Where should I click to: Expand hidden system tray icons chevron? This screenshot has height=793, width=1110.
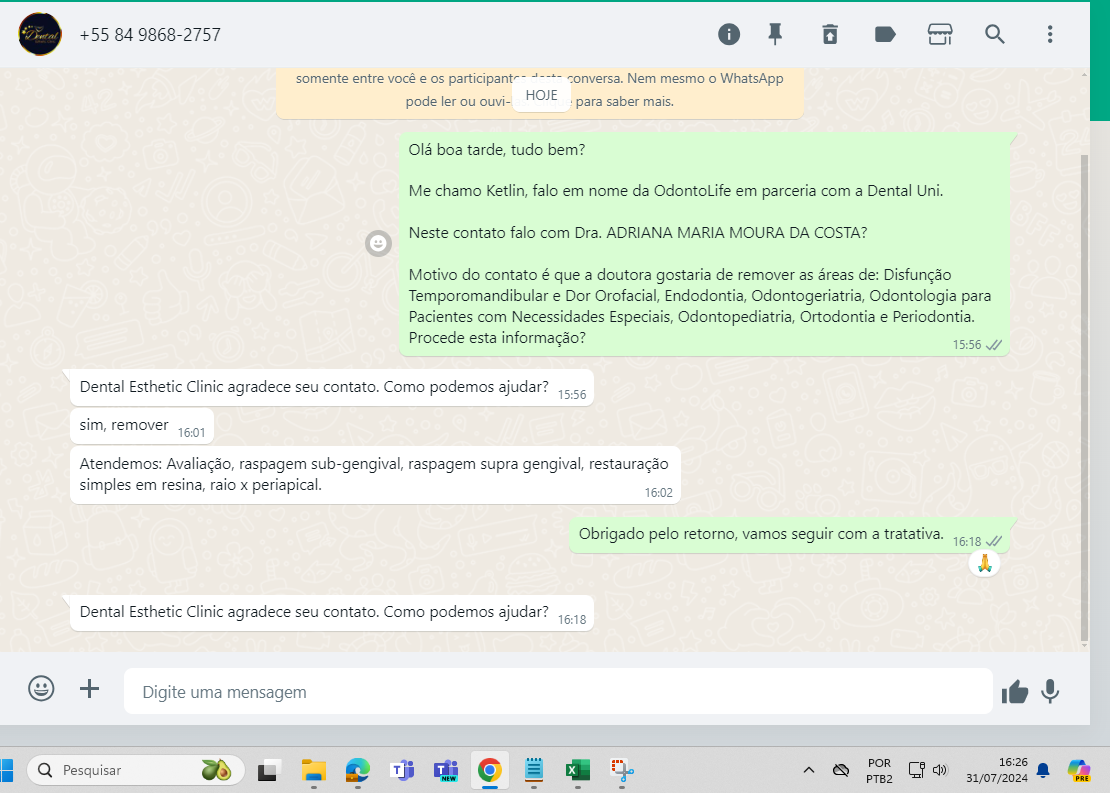[x=808, y=770]
